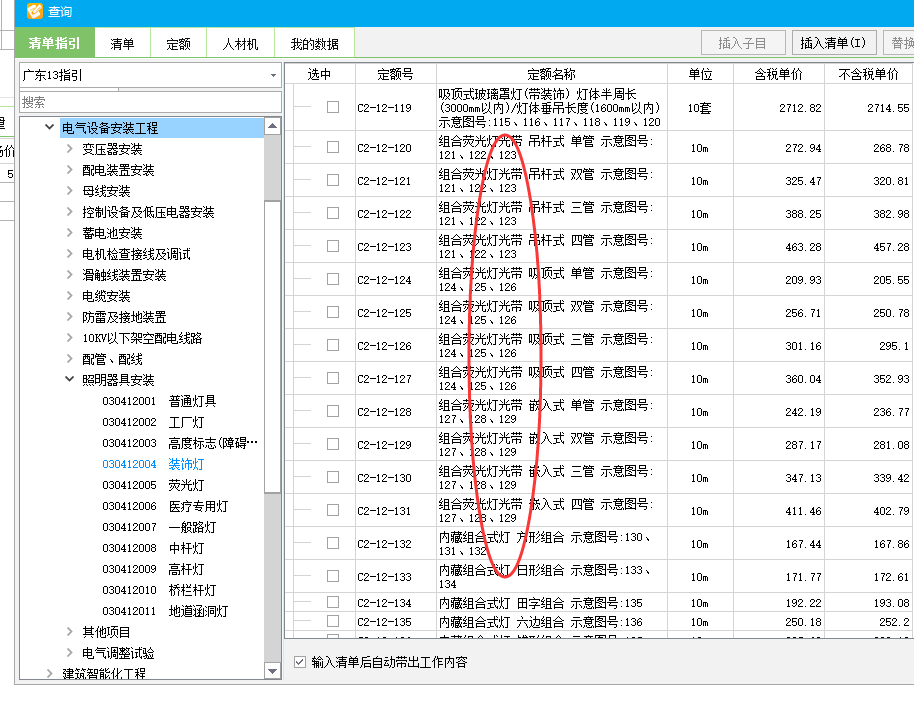Select 030412002 工厂灯 item

coord(153,422)
